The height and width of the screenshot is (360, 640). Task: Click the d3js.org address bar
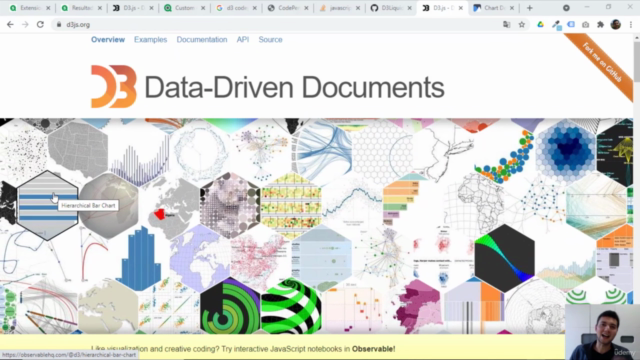[x=278, y=24]
